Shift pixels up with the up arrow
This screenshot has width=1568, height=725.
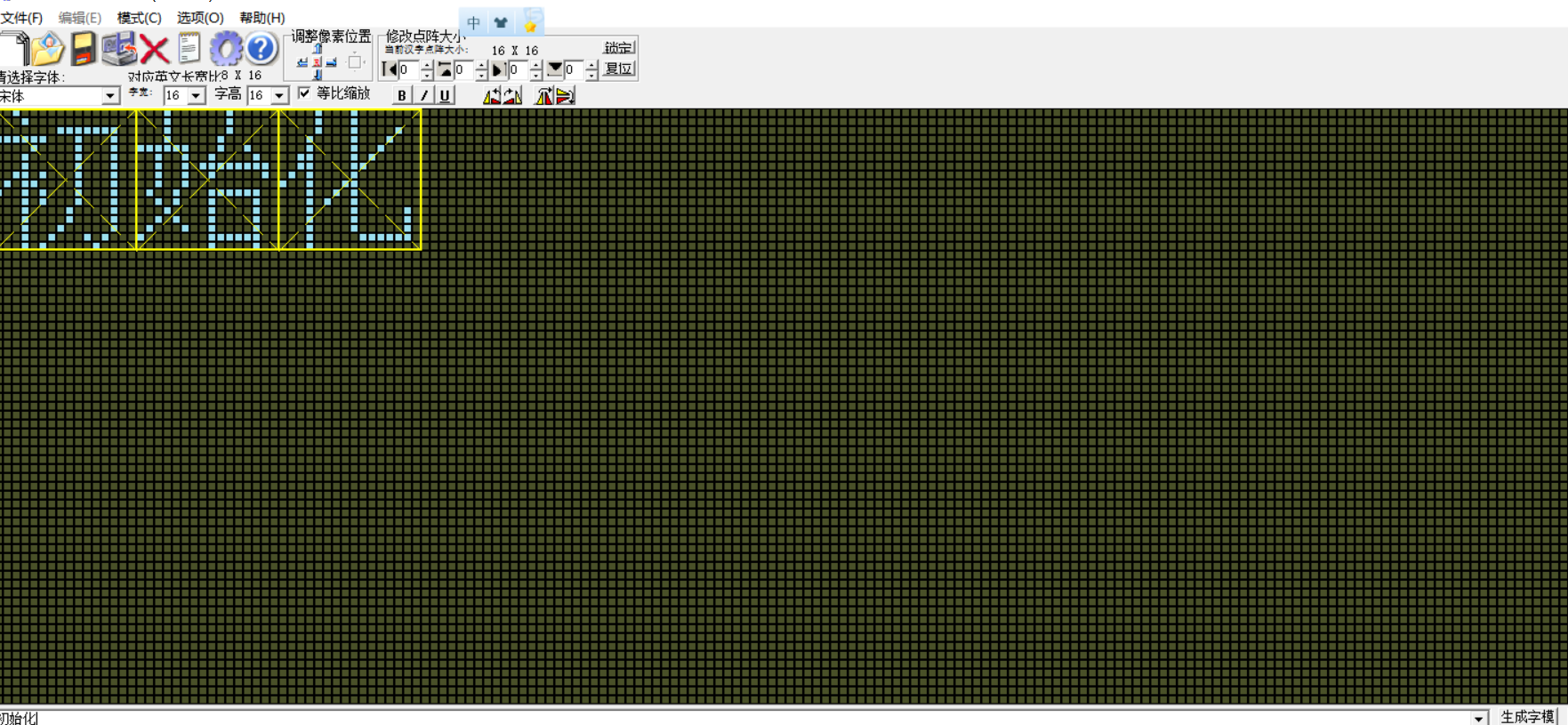(x=318, y=50)
